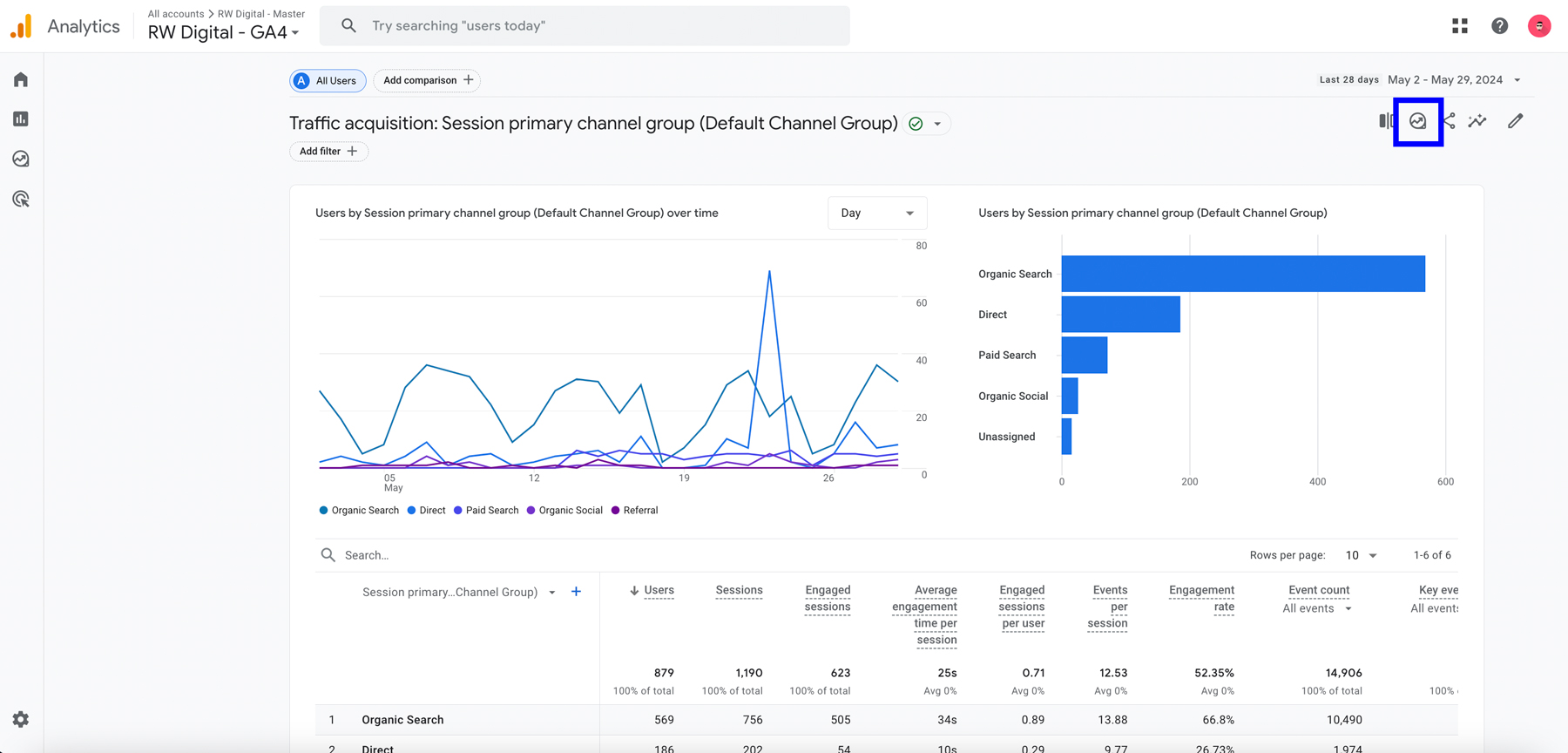This screenshot has width=1568, height=753.
Task: Open the Home icon in left sidebar
Action: [x=21, y=80]
